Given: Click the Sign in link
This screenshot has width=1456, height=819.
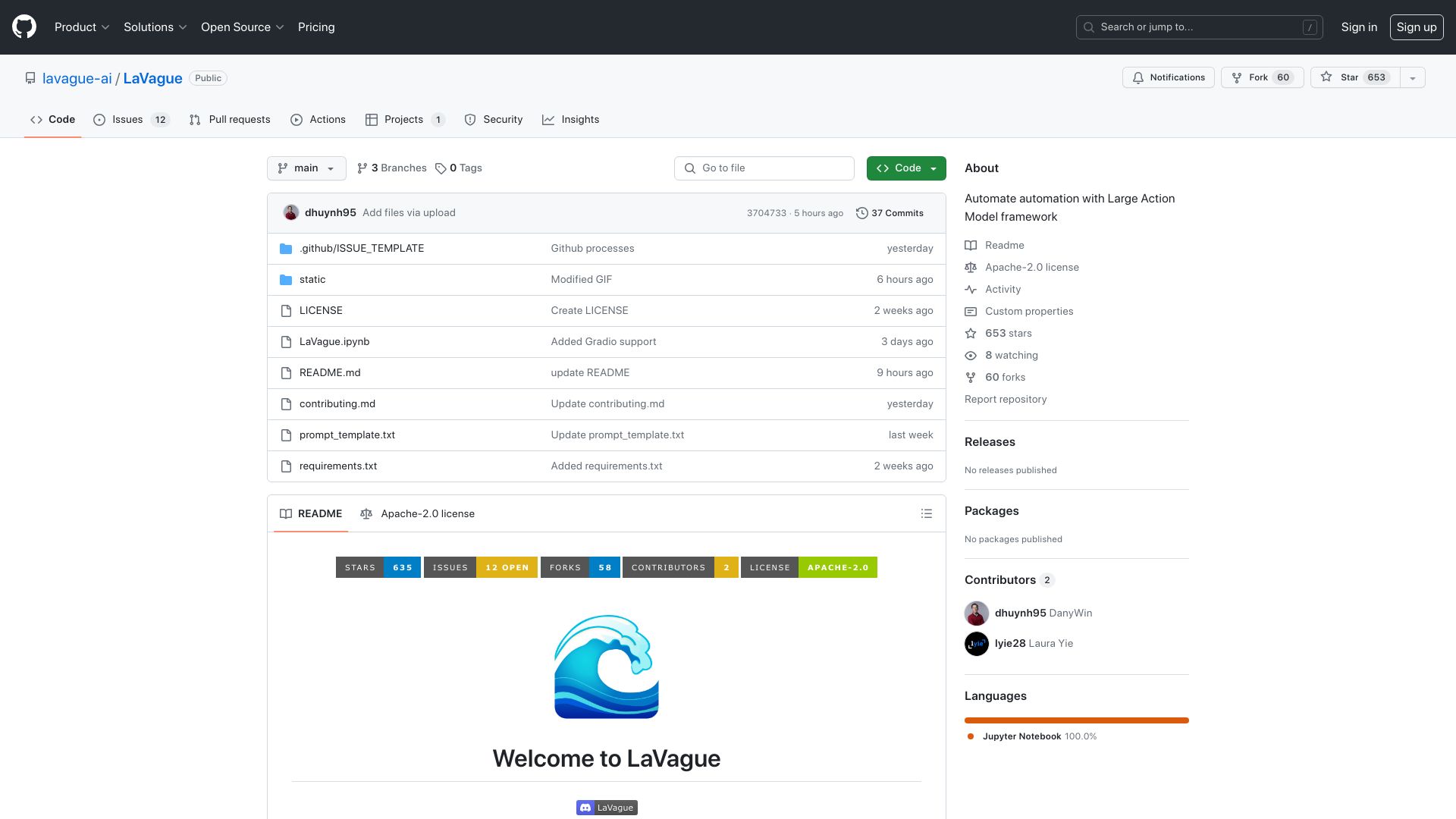Looking at the screenshot, I should point(1359,27).
